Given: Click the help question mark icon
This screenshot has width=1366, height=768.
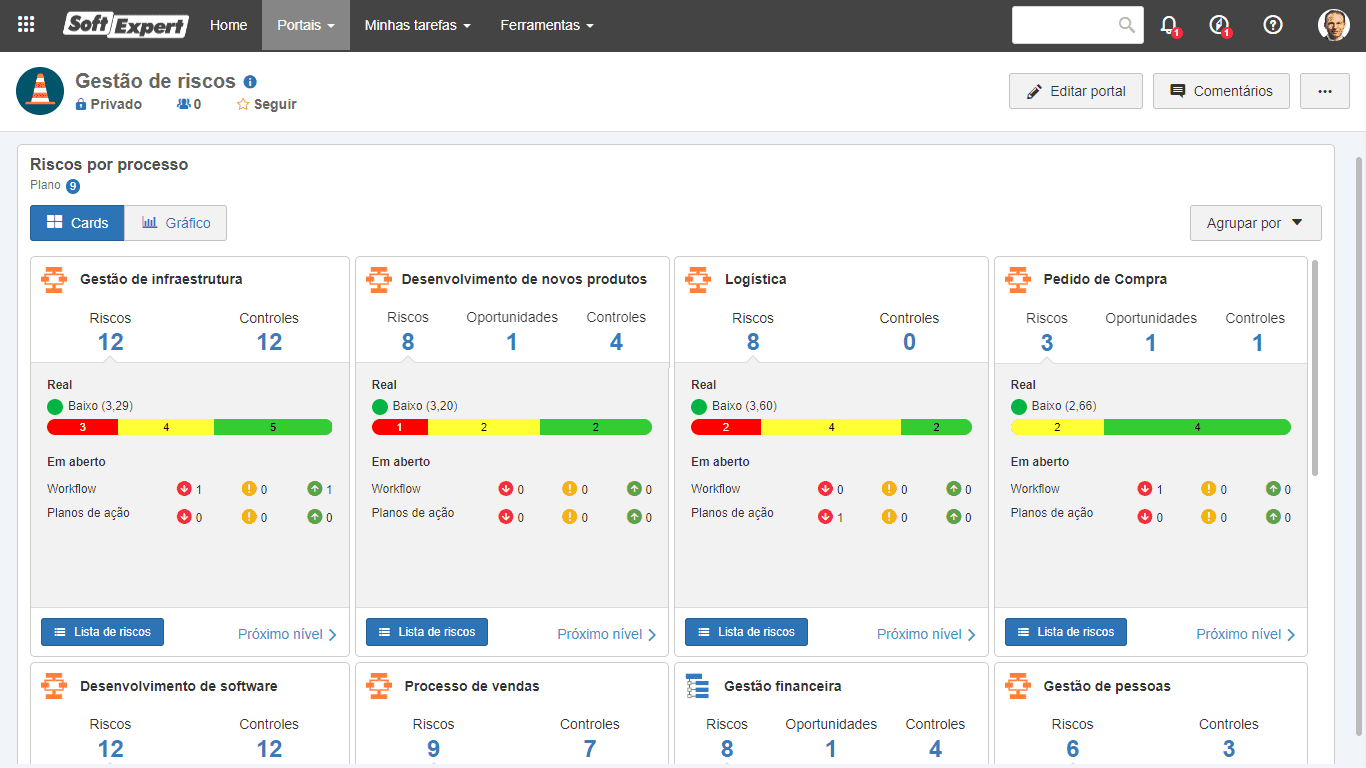Looking at the screenshot, I should [x=1272, y=25].
